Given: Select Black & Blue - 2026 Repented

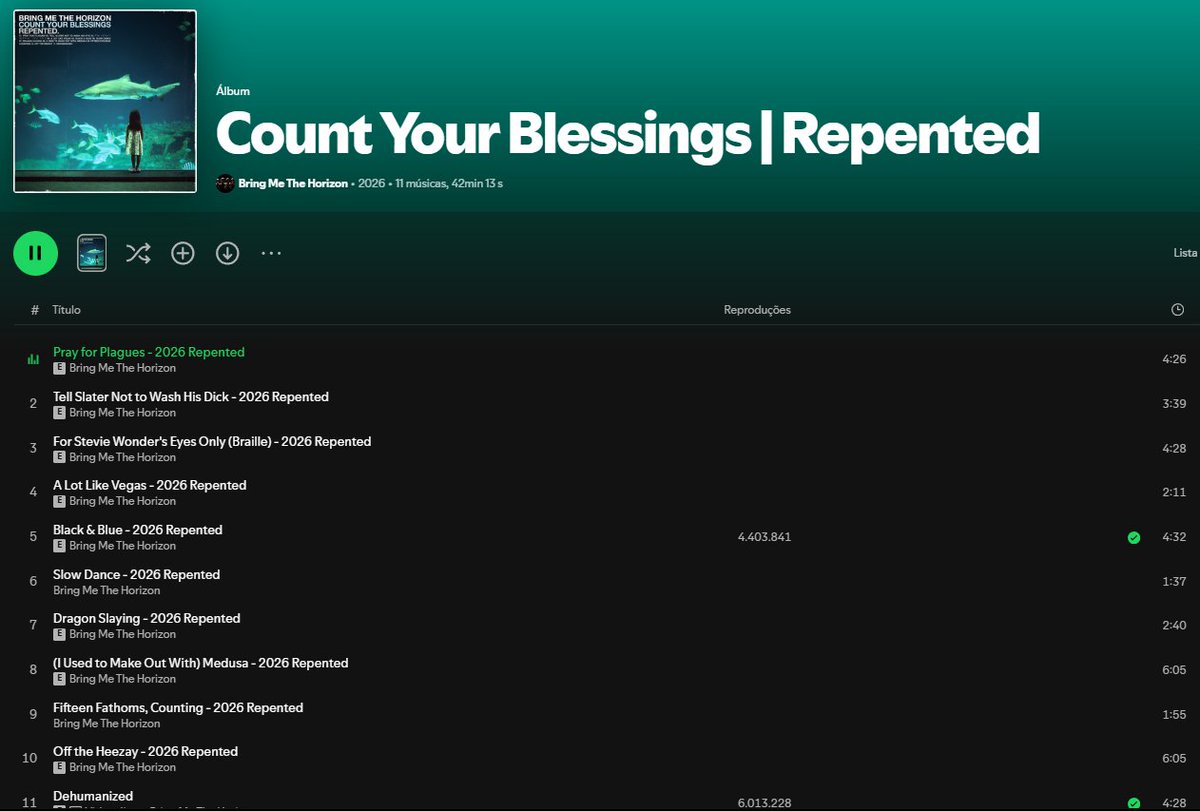Looking at the screenshot, I should coord(138,529).
